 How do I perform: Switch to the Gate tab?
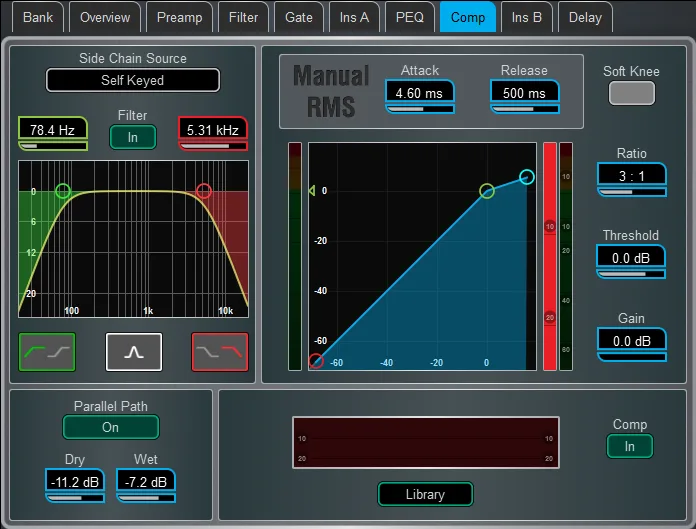coord(299,17)
